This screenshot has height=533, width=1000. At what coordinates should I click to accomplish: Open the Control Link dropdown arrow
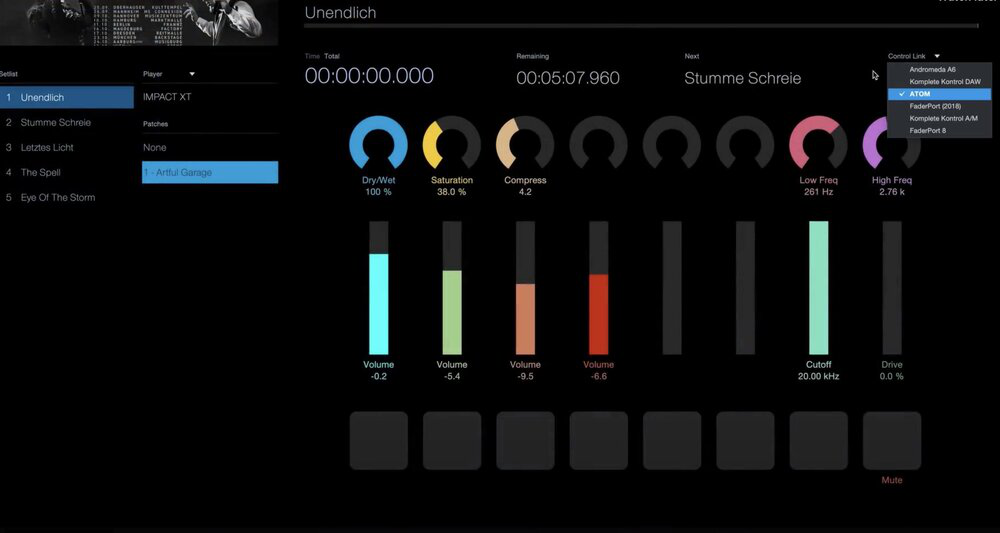click(x=937, y=56)
